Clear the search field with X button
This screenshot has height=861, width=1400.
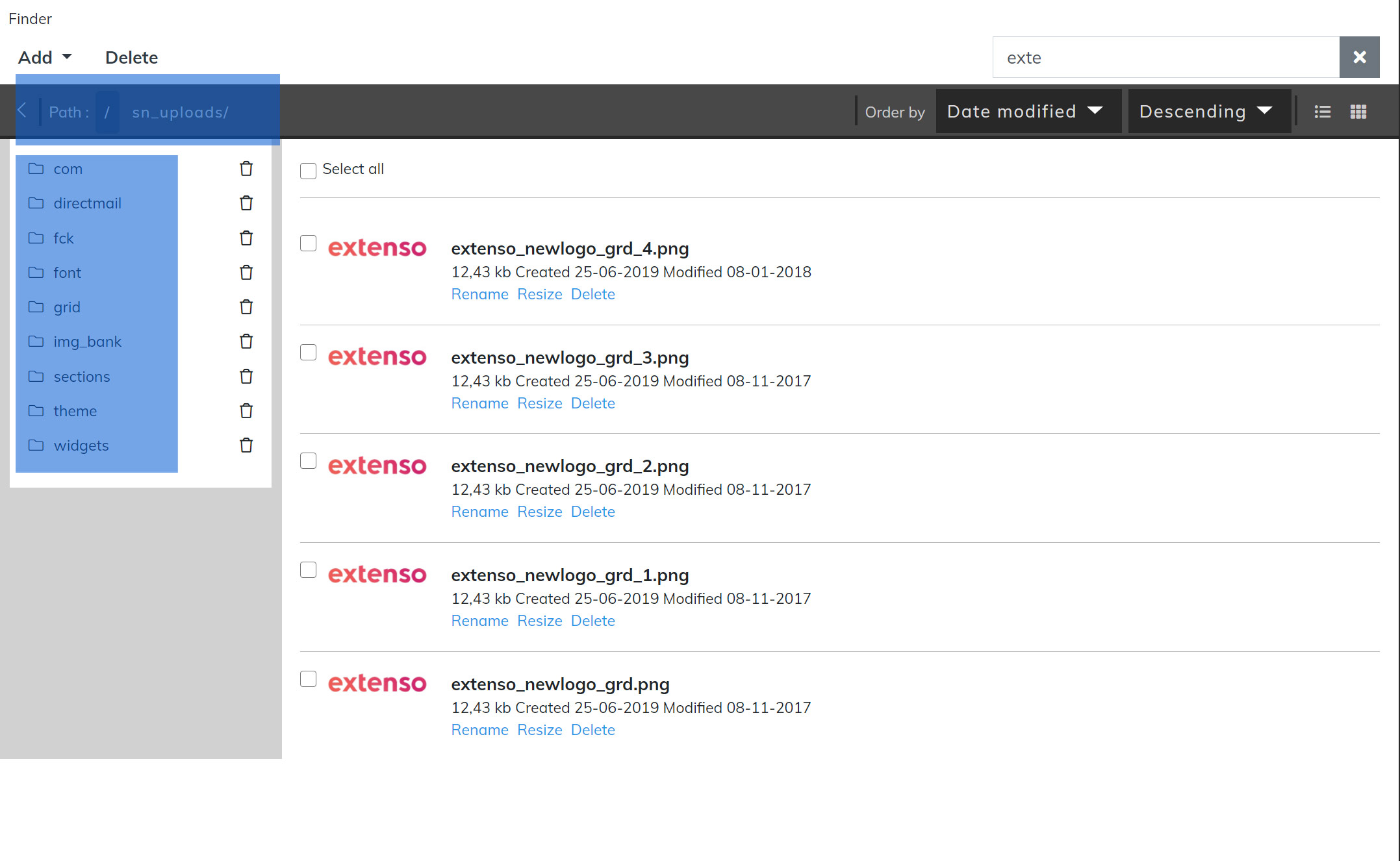pos(1360,57)
